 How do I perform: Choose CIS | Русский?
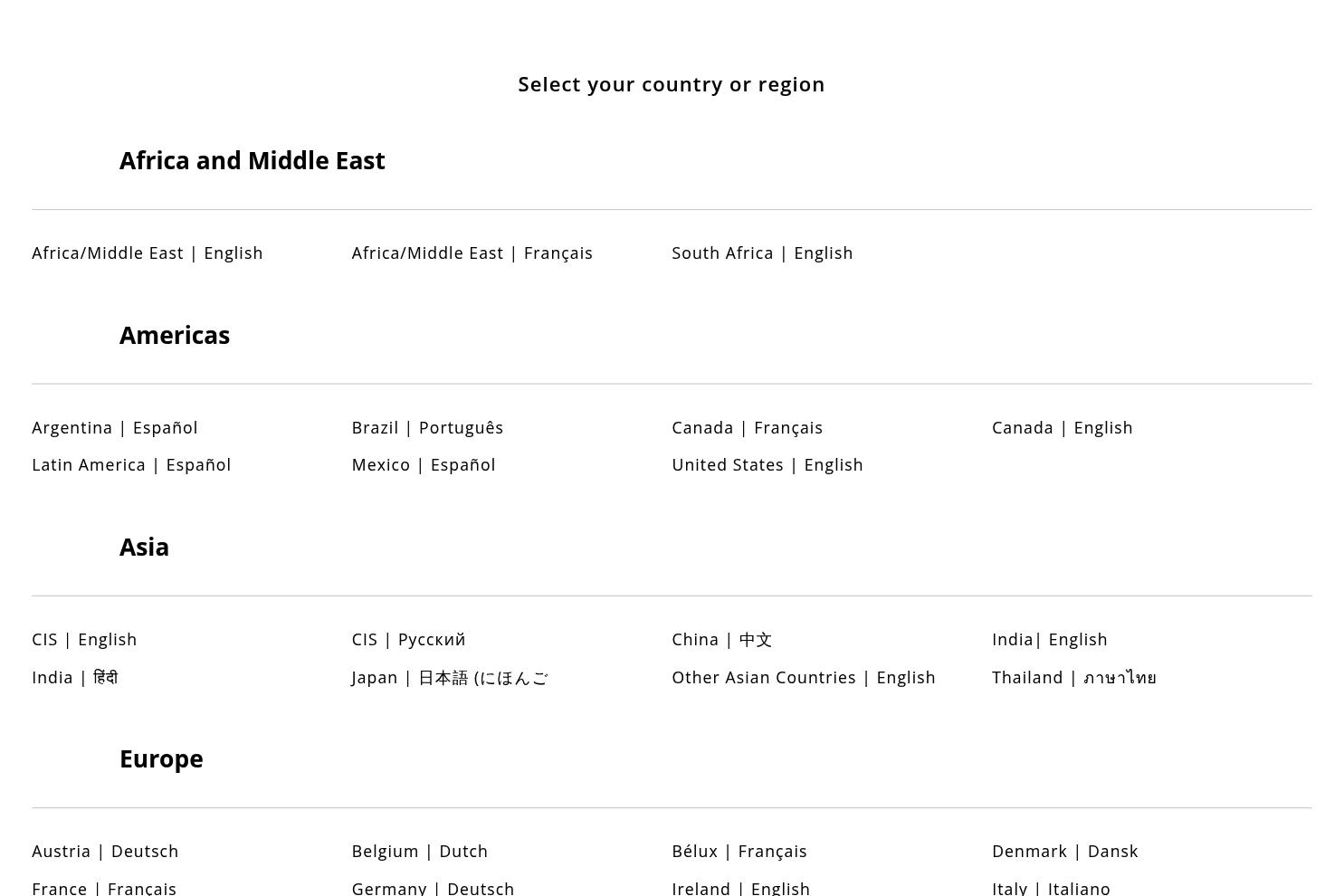(409, 640)
